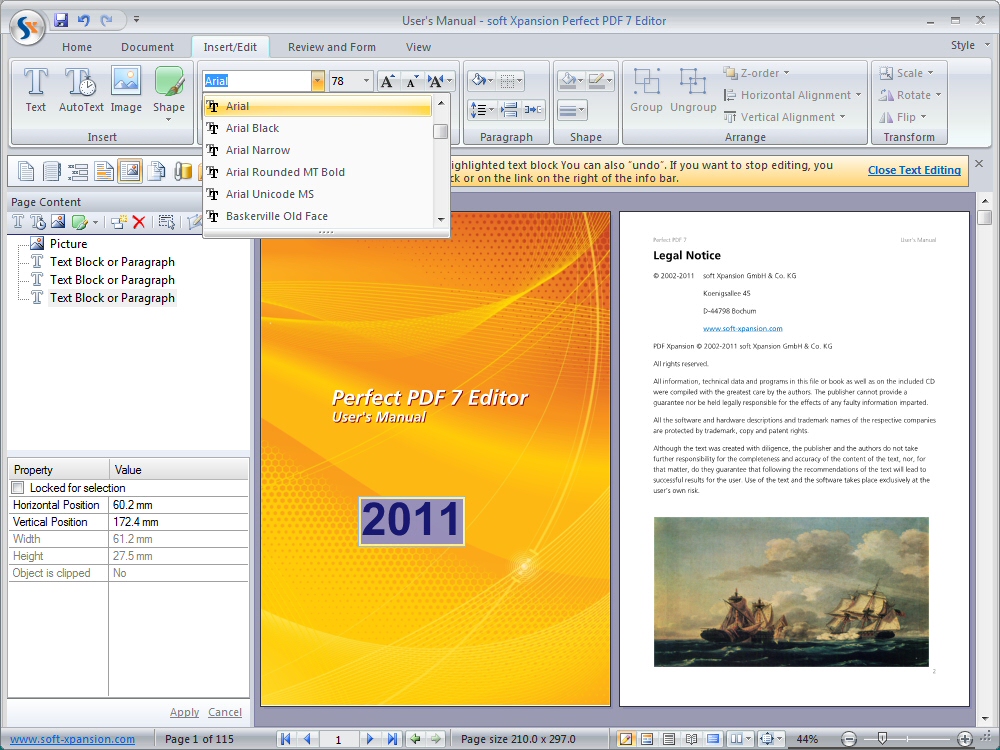Open the Home ribbon tab
The width and height of the screenshot is (1000, 750).
pyautogui.click(x=77, y=47)
